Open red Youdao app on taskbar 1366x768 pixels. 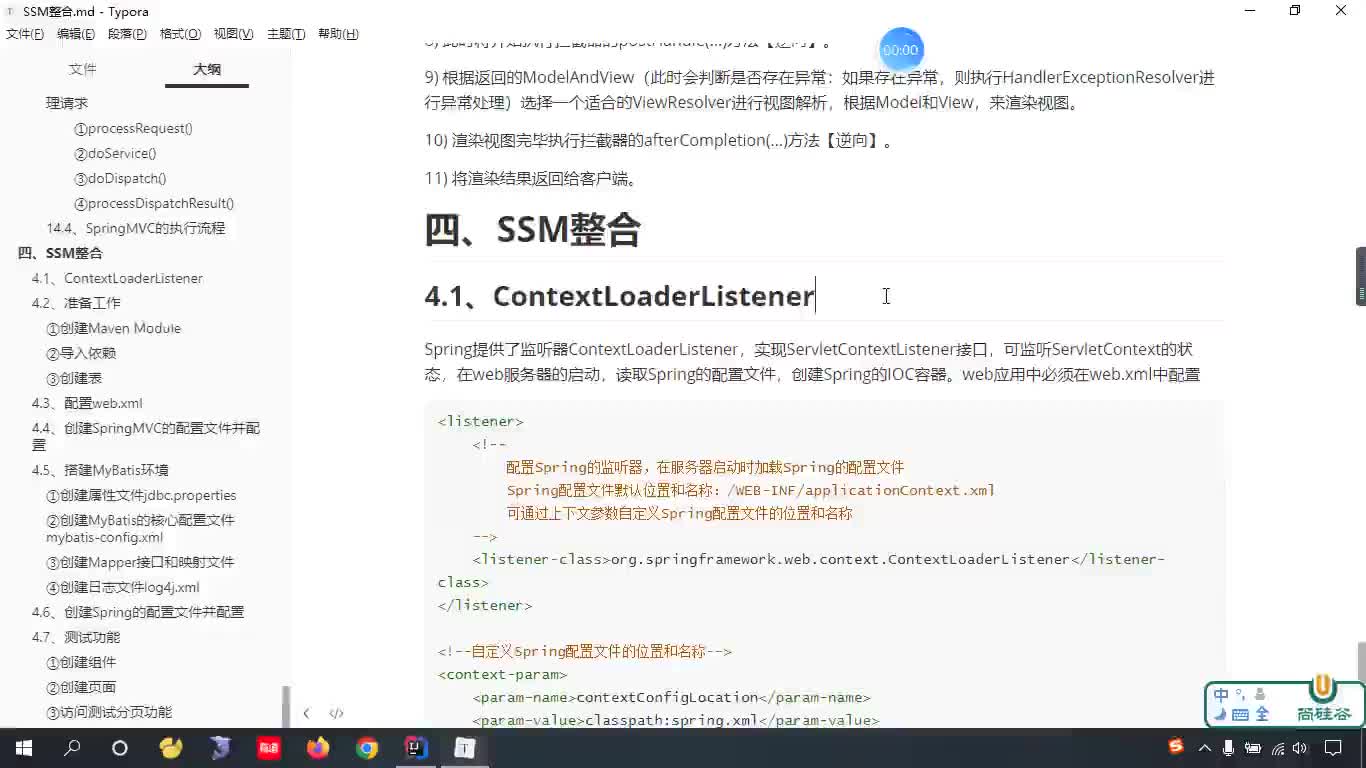[x=268, y=748]
